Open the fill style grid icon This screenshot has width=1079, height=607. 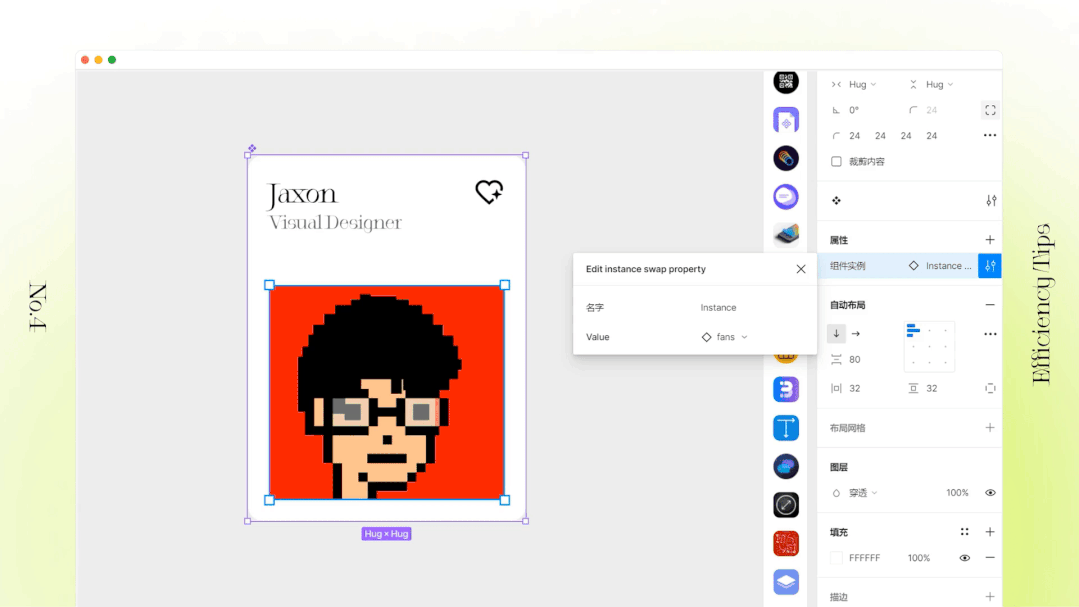tap(965, 532)
